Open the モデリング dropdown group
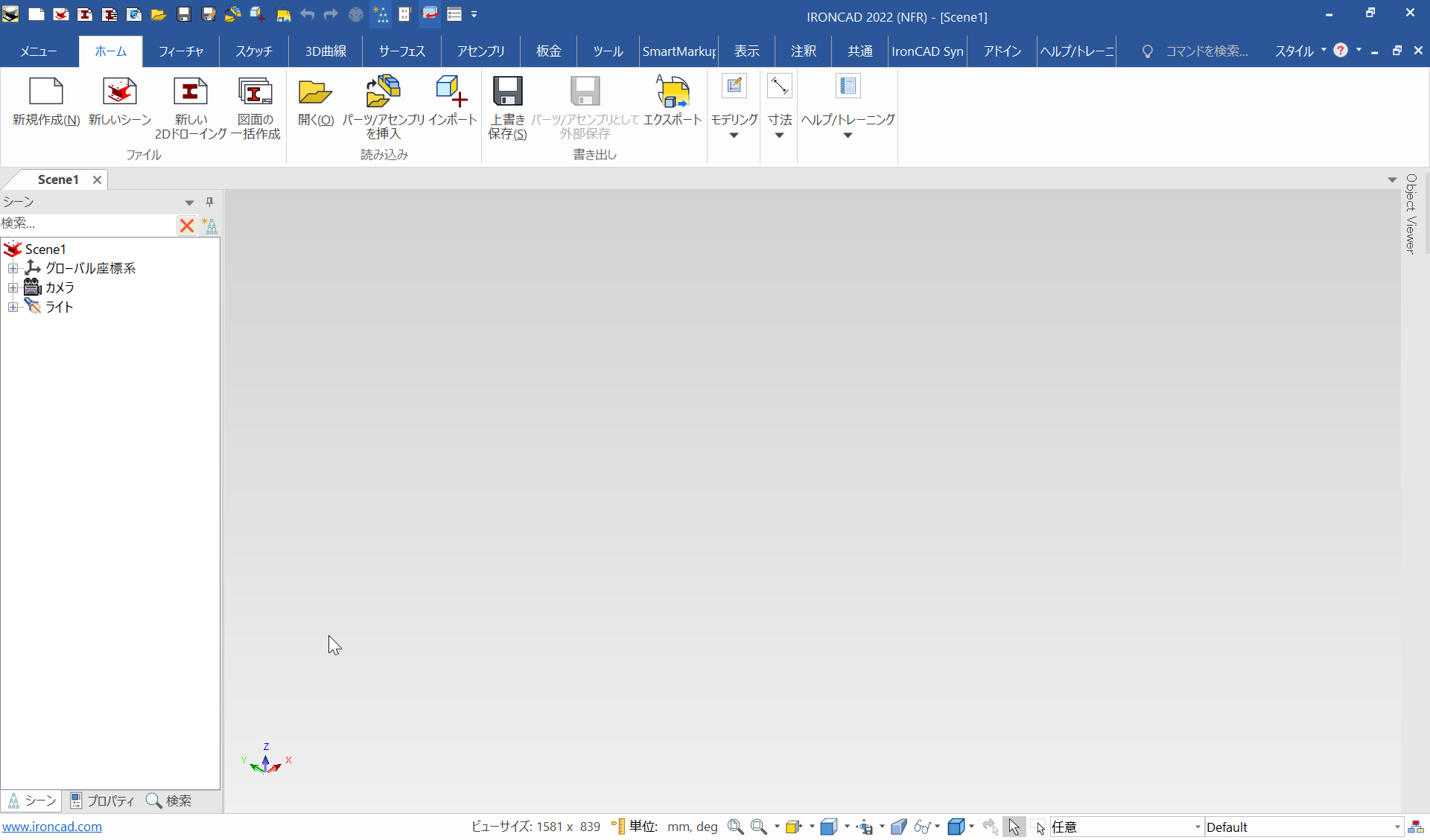The height and width of the screenshot is (840, 1430). (734, 106)
